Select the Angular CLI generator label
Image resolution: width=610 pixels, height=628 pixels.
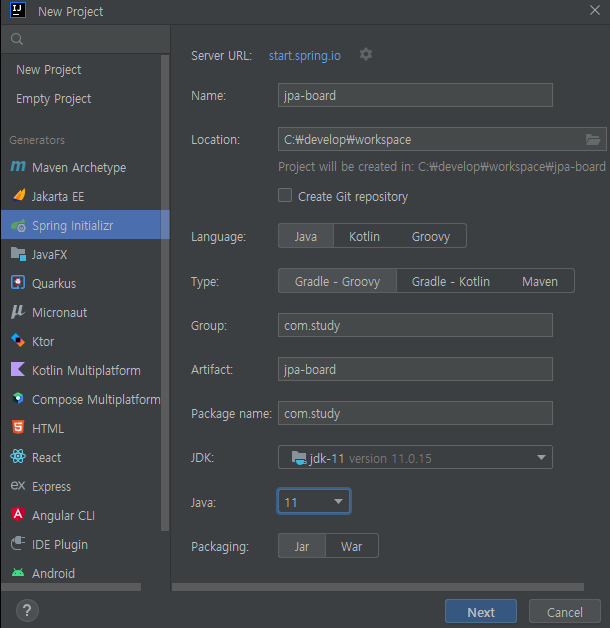[64, 515]
